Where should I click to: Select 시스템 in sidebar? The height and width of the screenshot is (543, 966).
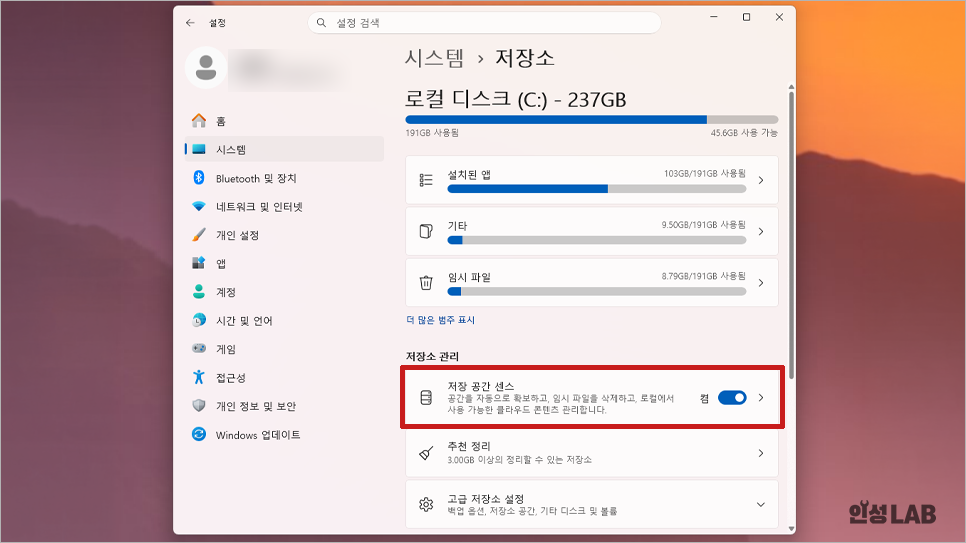pos(285,149)
